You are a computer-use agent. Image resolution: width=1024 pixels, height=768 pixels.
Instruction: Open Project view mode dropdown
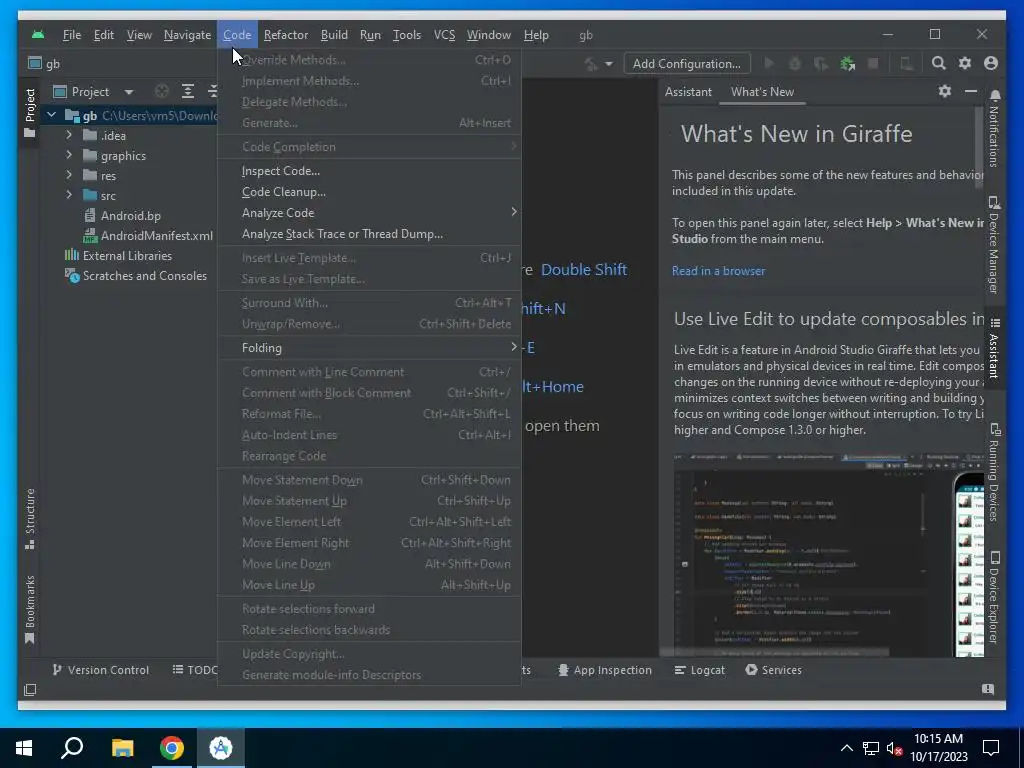(x=129, y=92)
